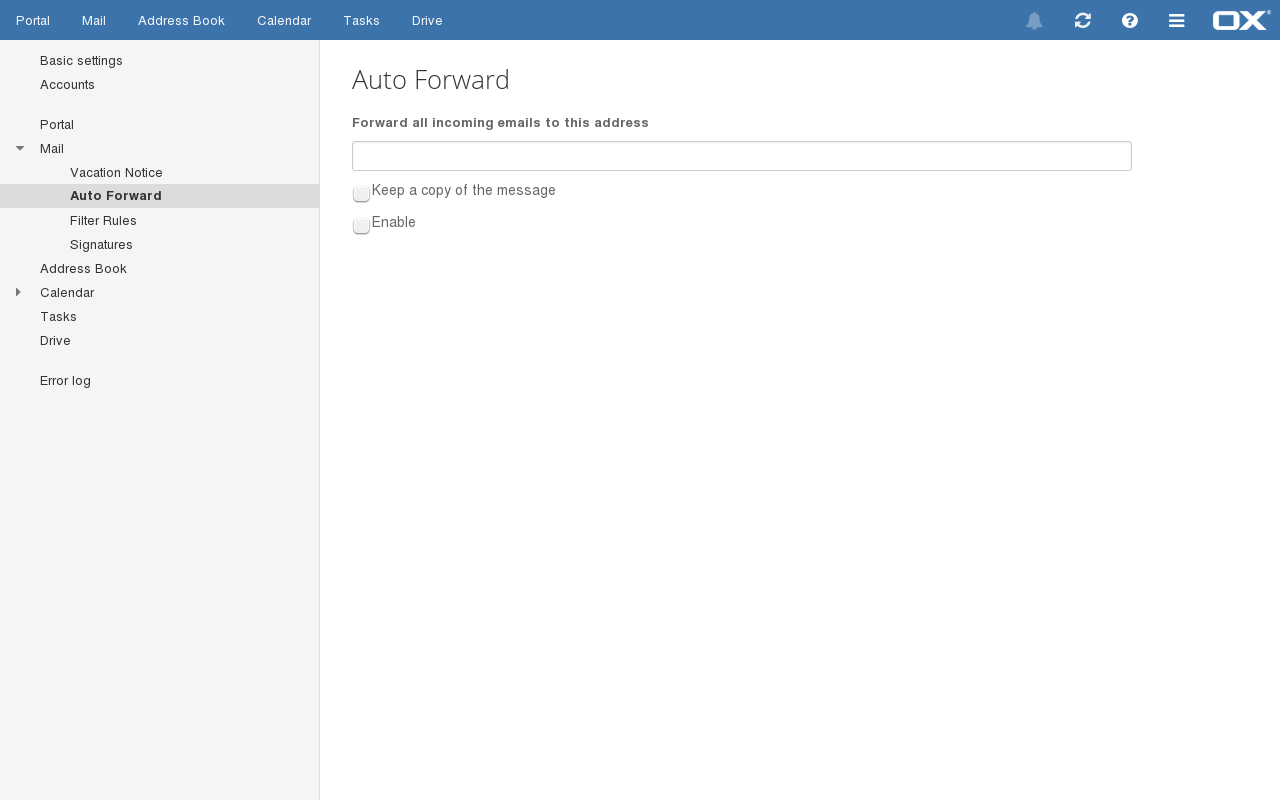
Task: Select Filter Rules in sidebar
Action: click(x=103, y=221)
